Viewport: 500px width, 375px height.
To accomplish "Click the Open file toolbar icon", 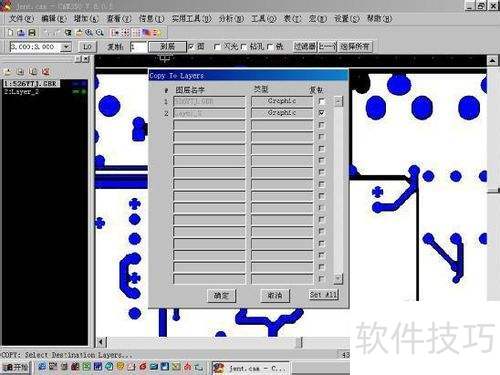I will tap(21, 32).
